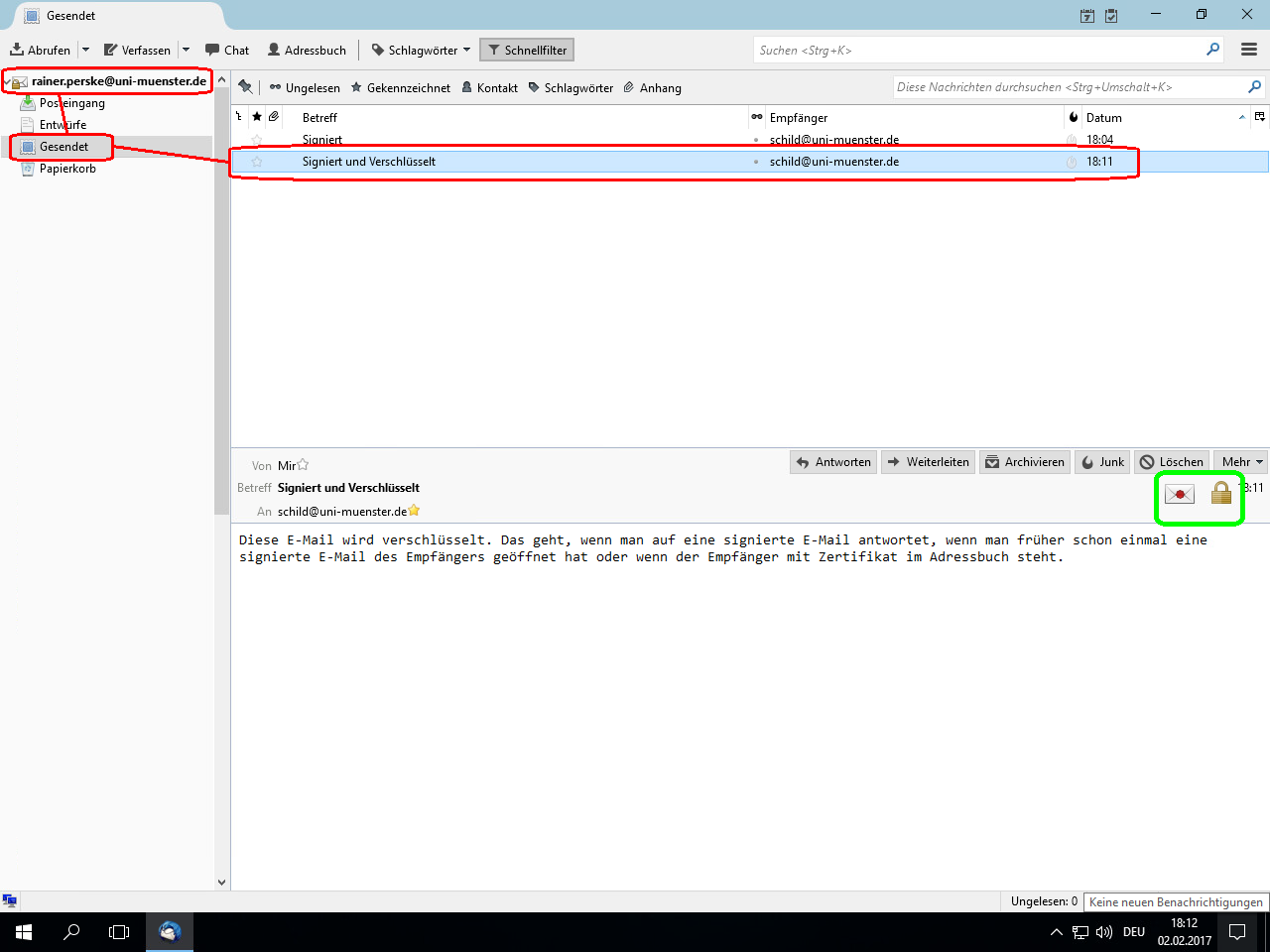
Task: Click Thunderbird icon in Windows taskbar
Action: [x=170, y=932]
